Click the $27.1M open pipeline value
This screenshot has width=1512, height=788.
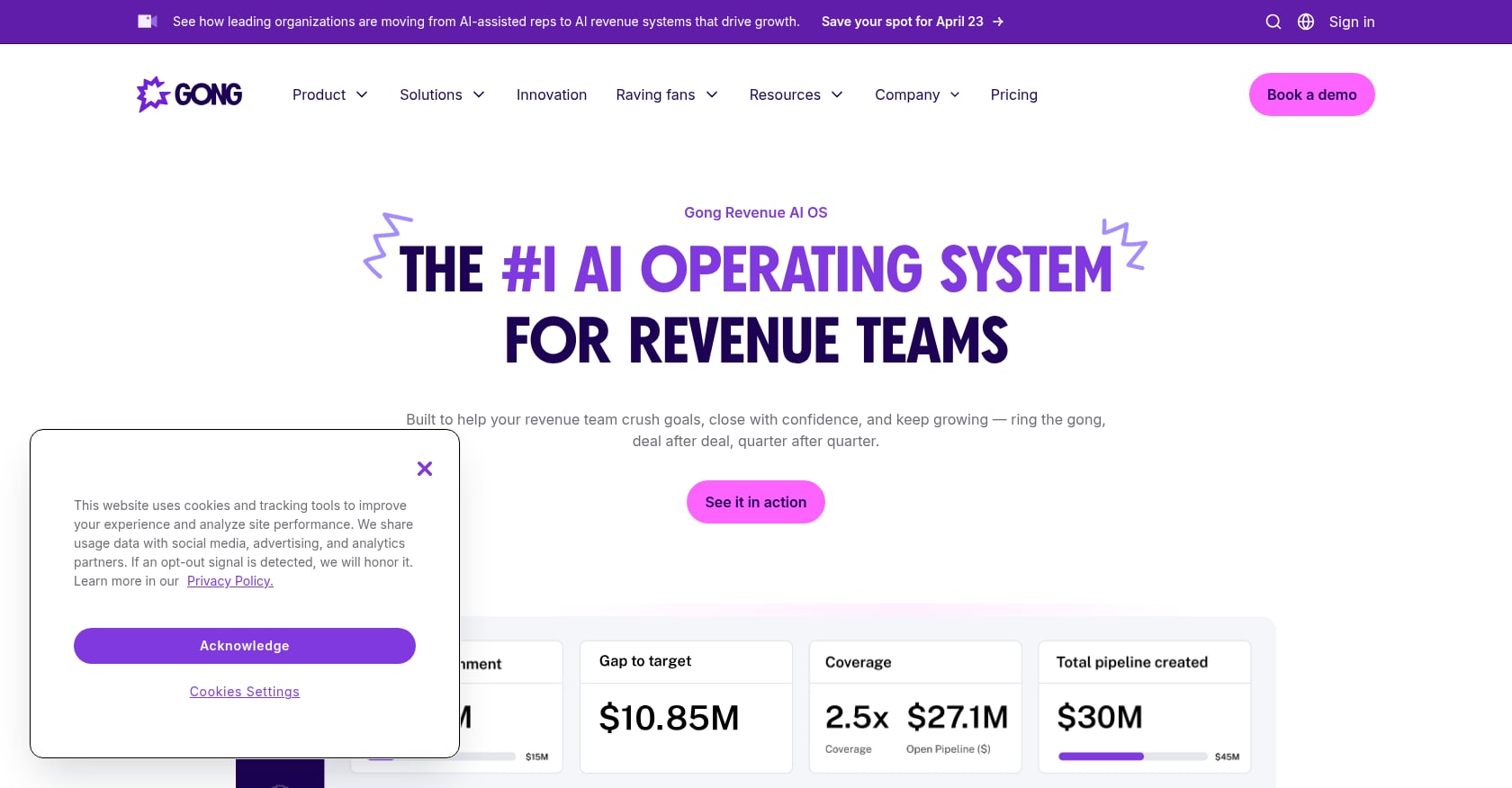(x=958, y=717)
